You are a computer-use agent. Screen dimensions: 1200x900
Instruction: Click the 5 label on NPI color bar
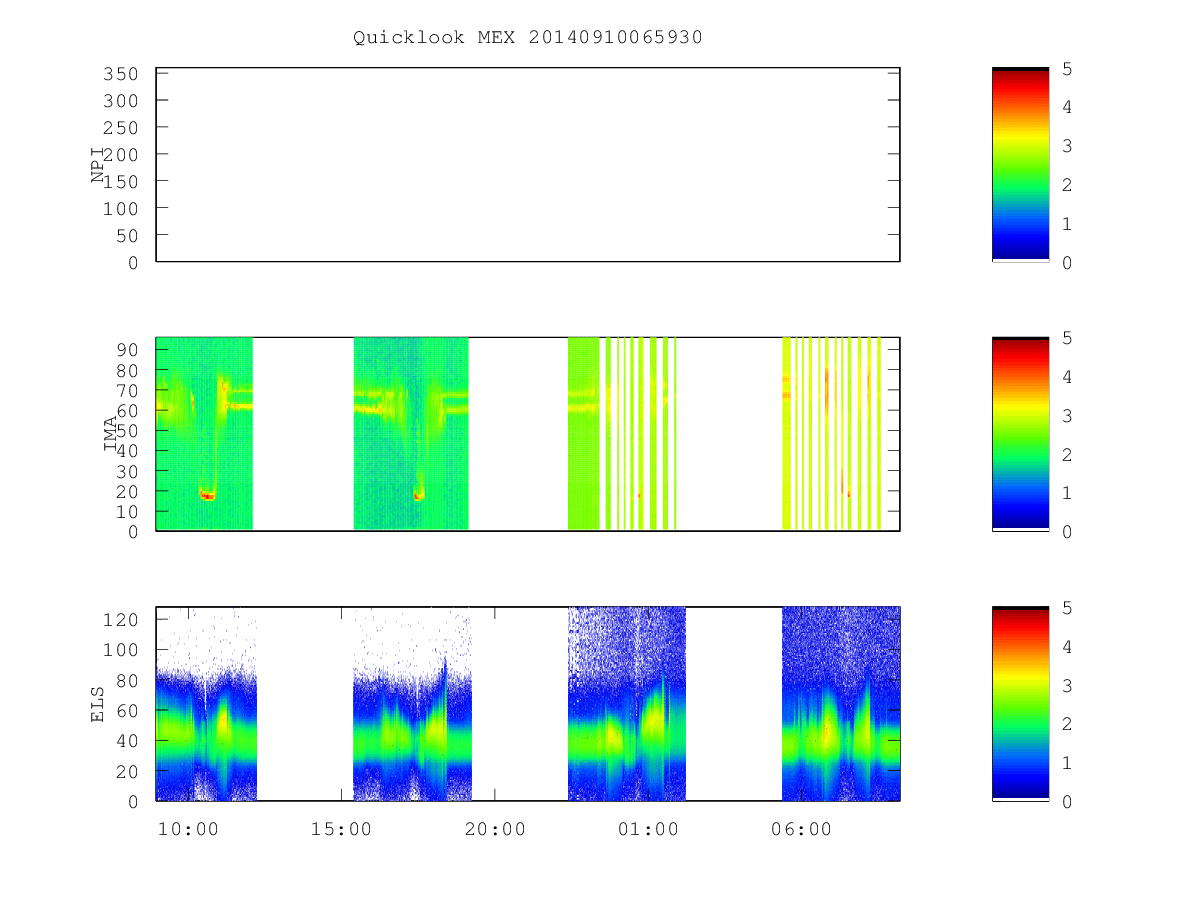coord(1067,69)
